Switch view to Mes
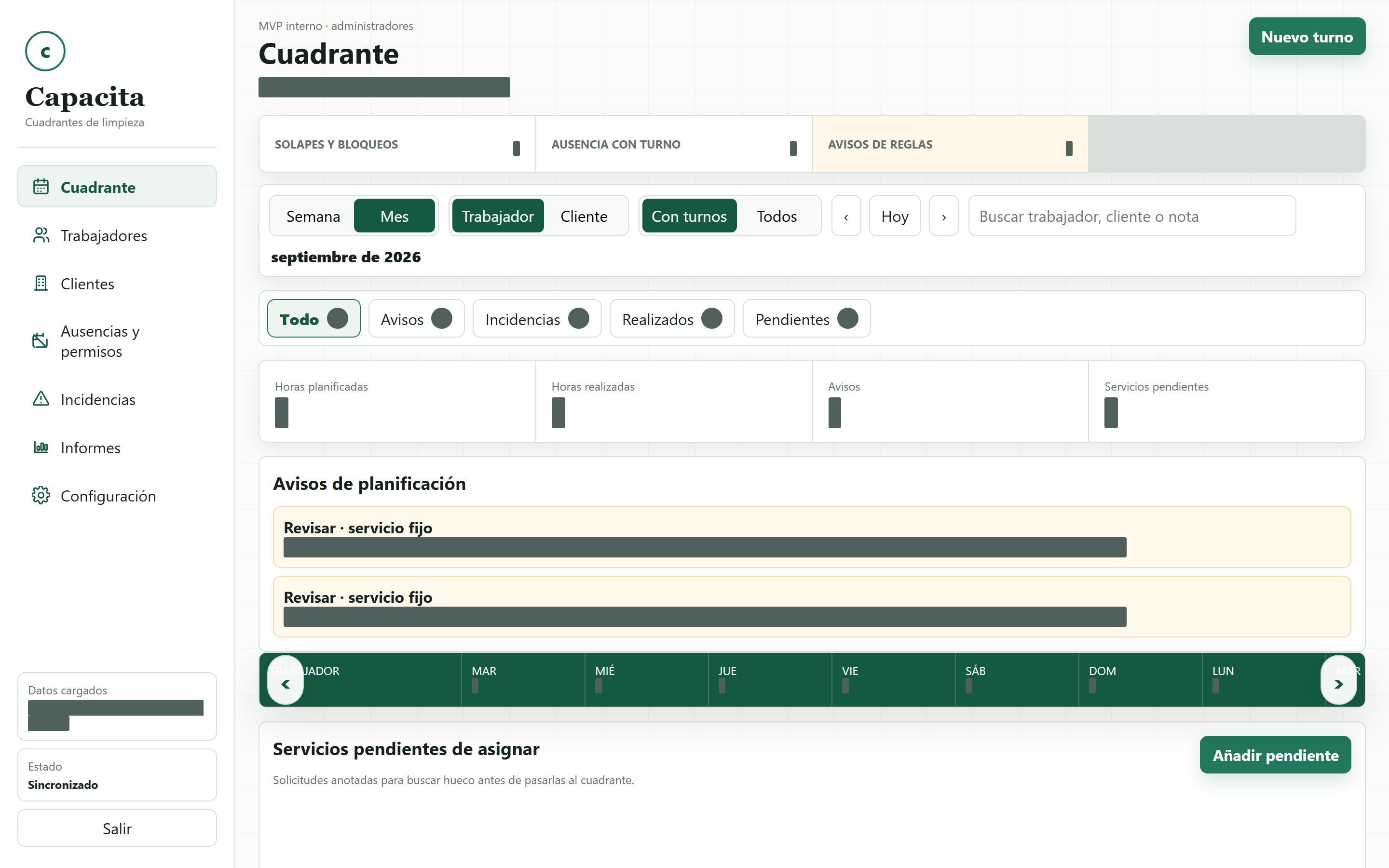This screenshot has width=1389, height=868. [x=395, y=216]
